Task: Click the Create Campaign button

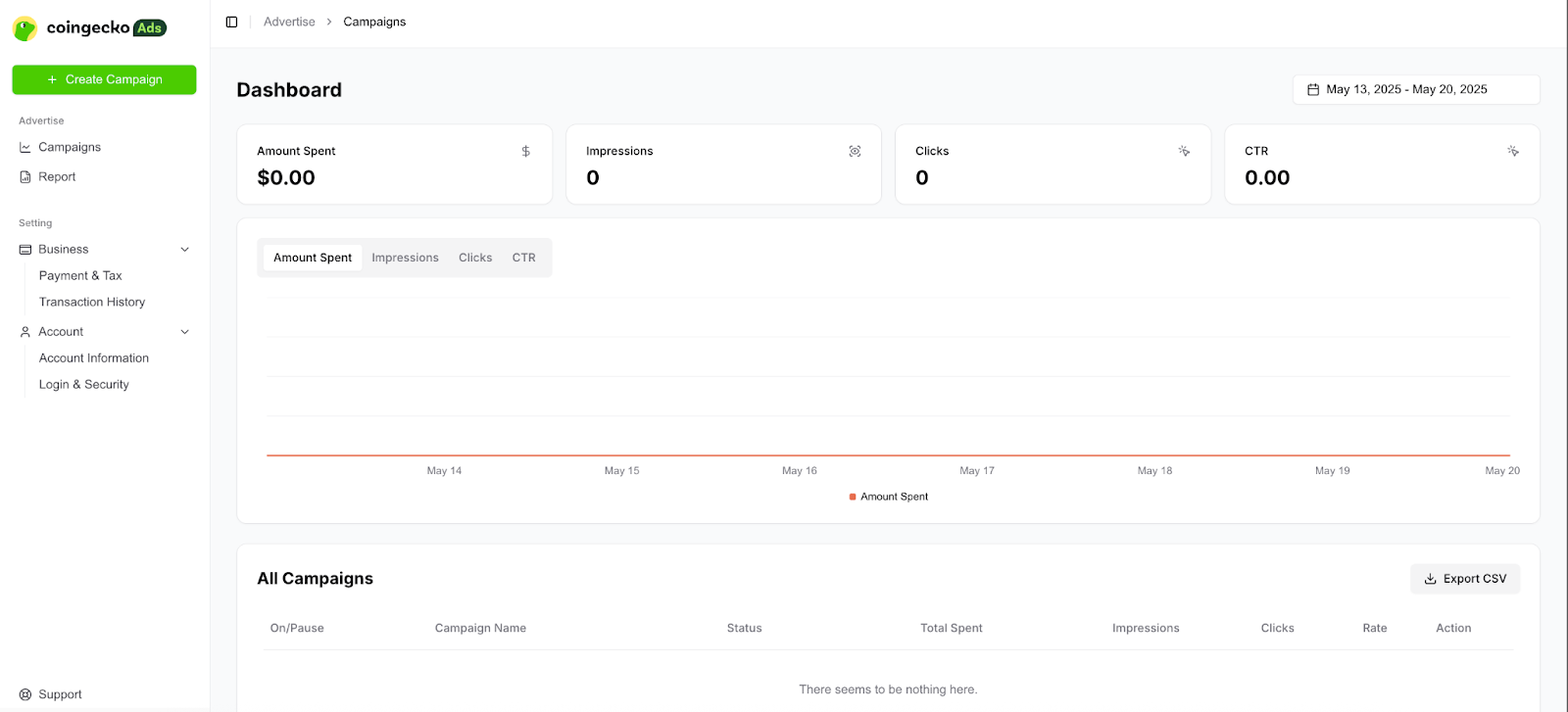Action: click(104, 79)
